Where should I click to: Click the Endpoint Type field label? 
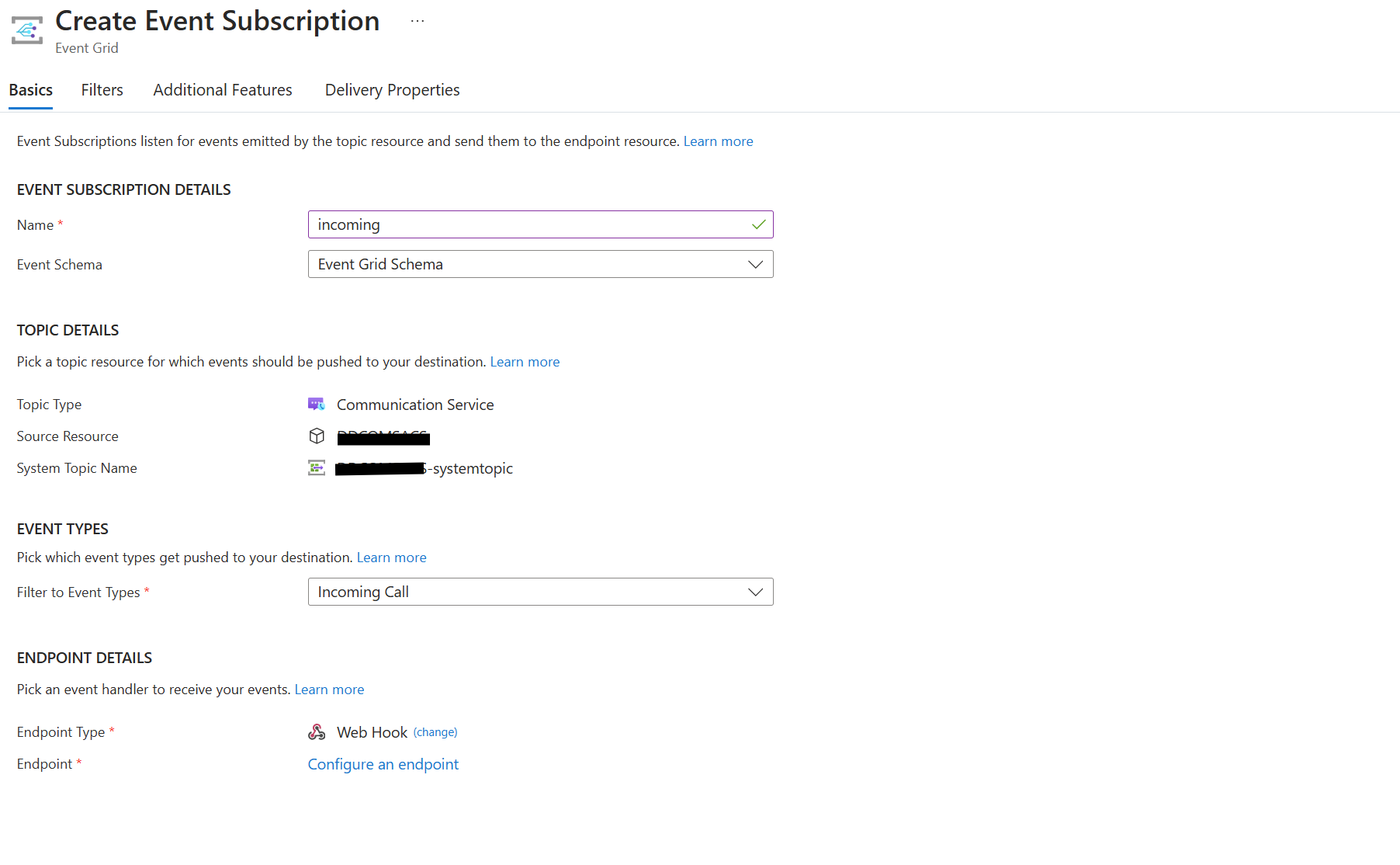[61, 732]
